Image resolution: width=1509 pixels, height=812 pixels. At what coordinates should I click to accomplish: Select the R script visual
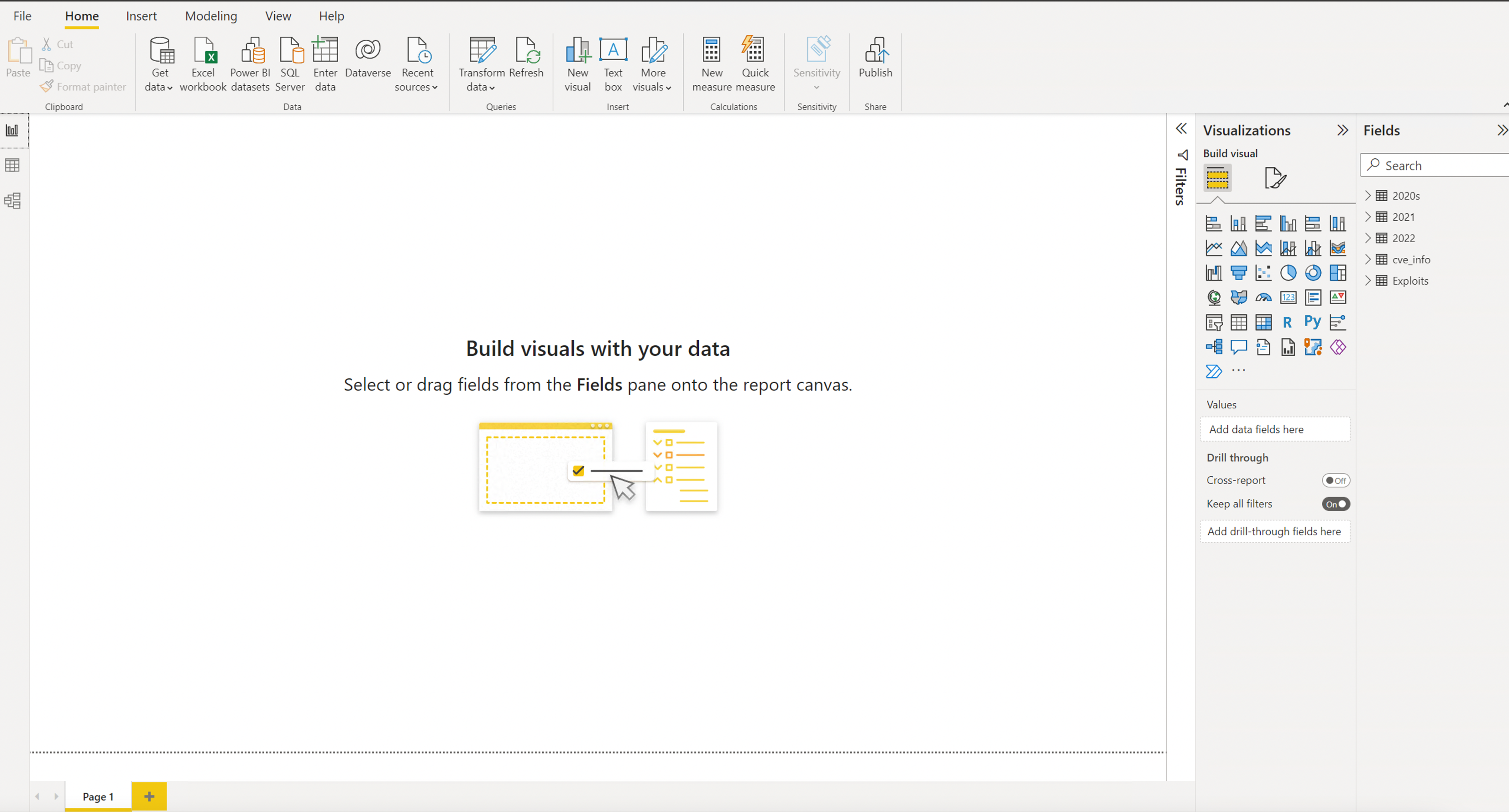point(1287,322)
